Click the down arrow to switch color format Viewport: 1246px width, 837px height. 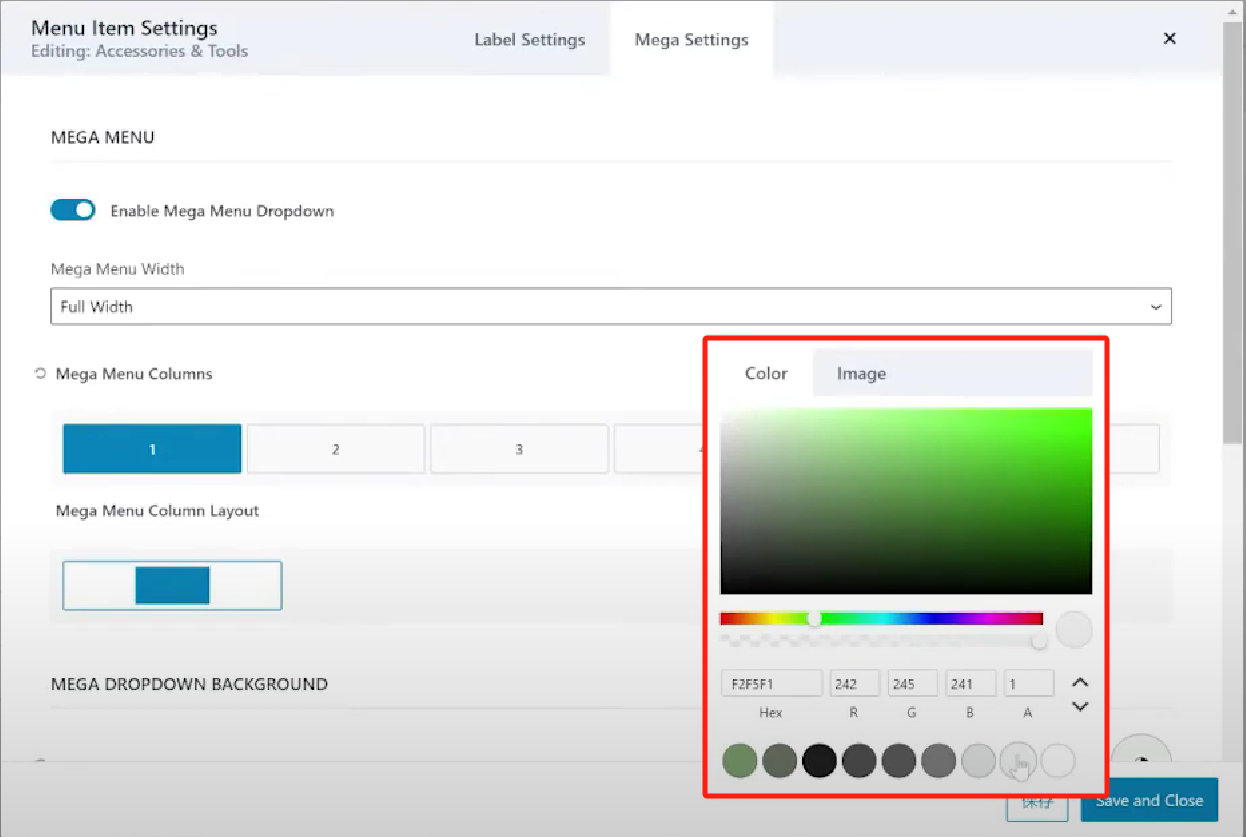coord(1079,706)
